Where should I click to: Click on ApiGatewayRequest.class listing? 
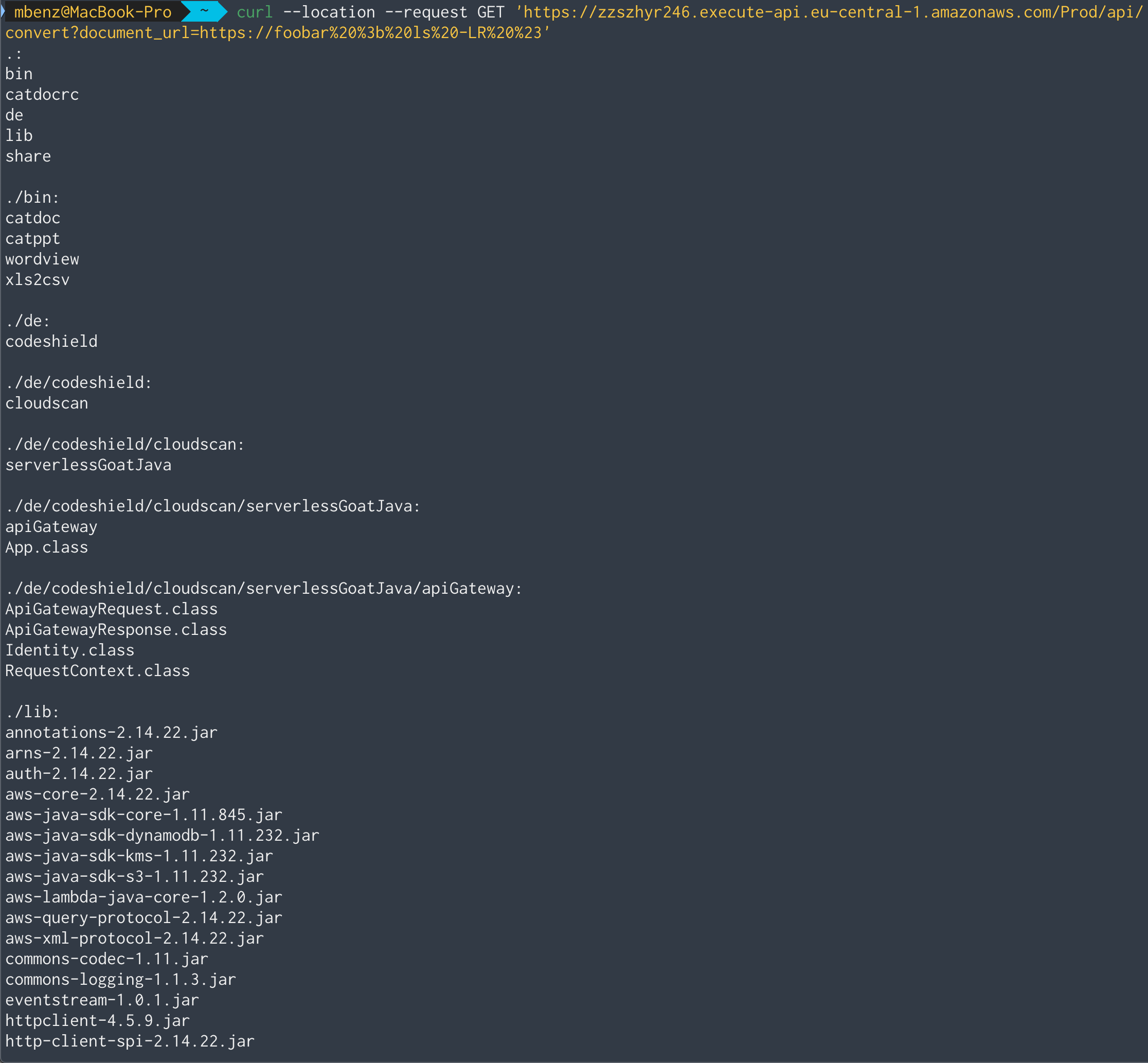(112, 609)
